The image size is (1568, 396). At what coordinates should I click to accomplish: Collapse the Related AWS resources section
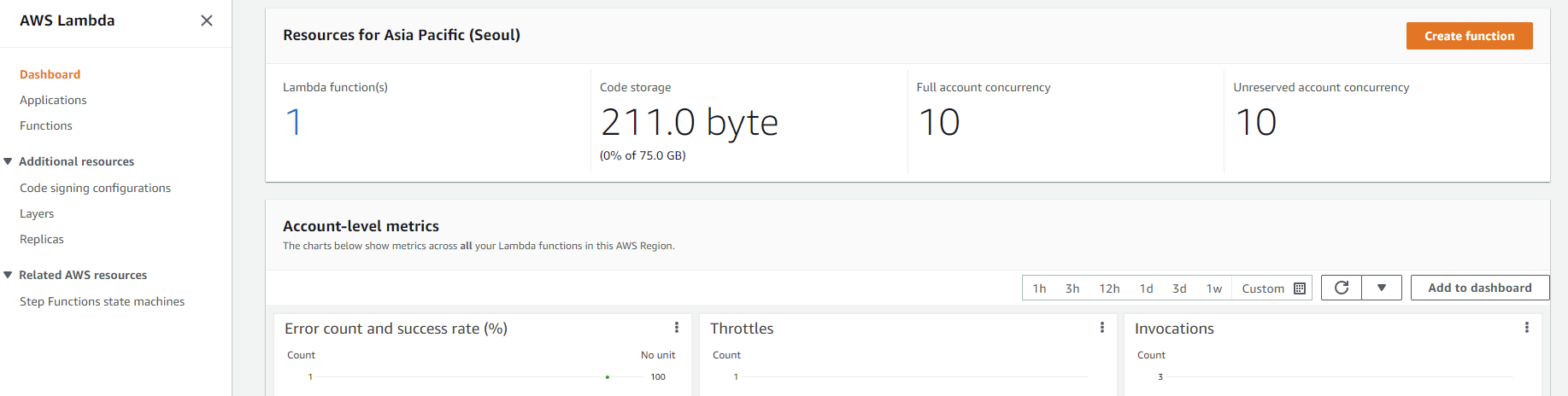click(8, 275)
